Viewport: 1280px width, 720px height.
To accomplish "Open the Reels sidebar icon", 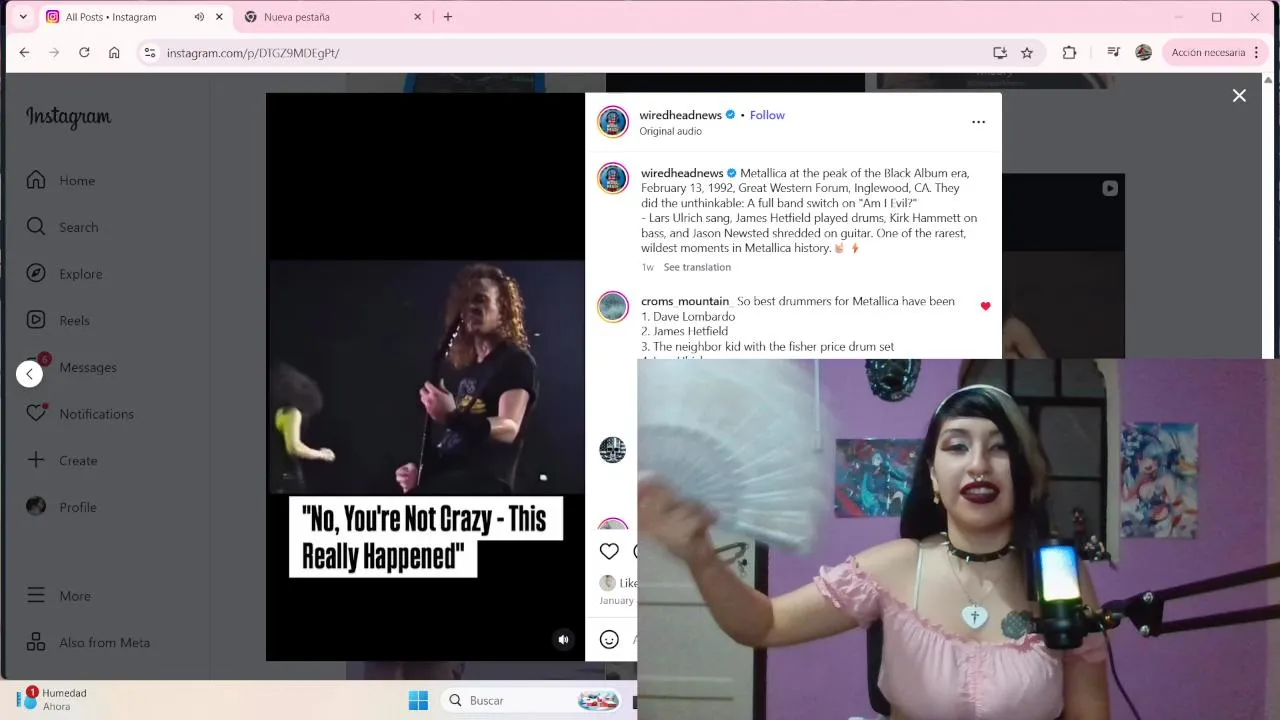I will [x=36, y=320].
